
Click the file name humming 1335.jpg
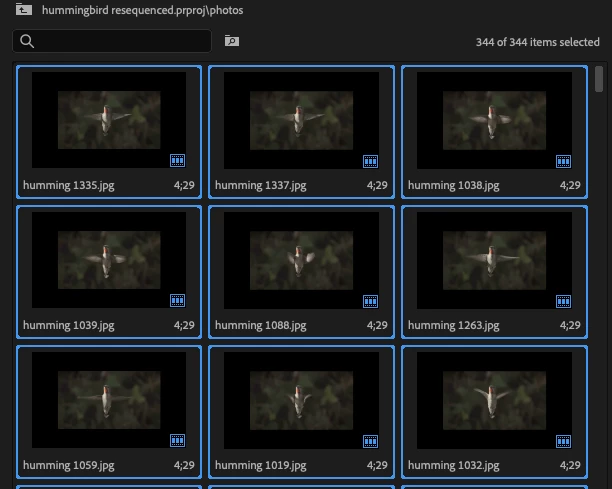coord(69,185)
